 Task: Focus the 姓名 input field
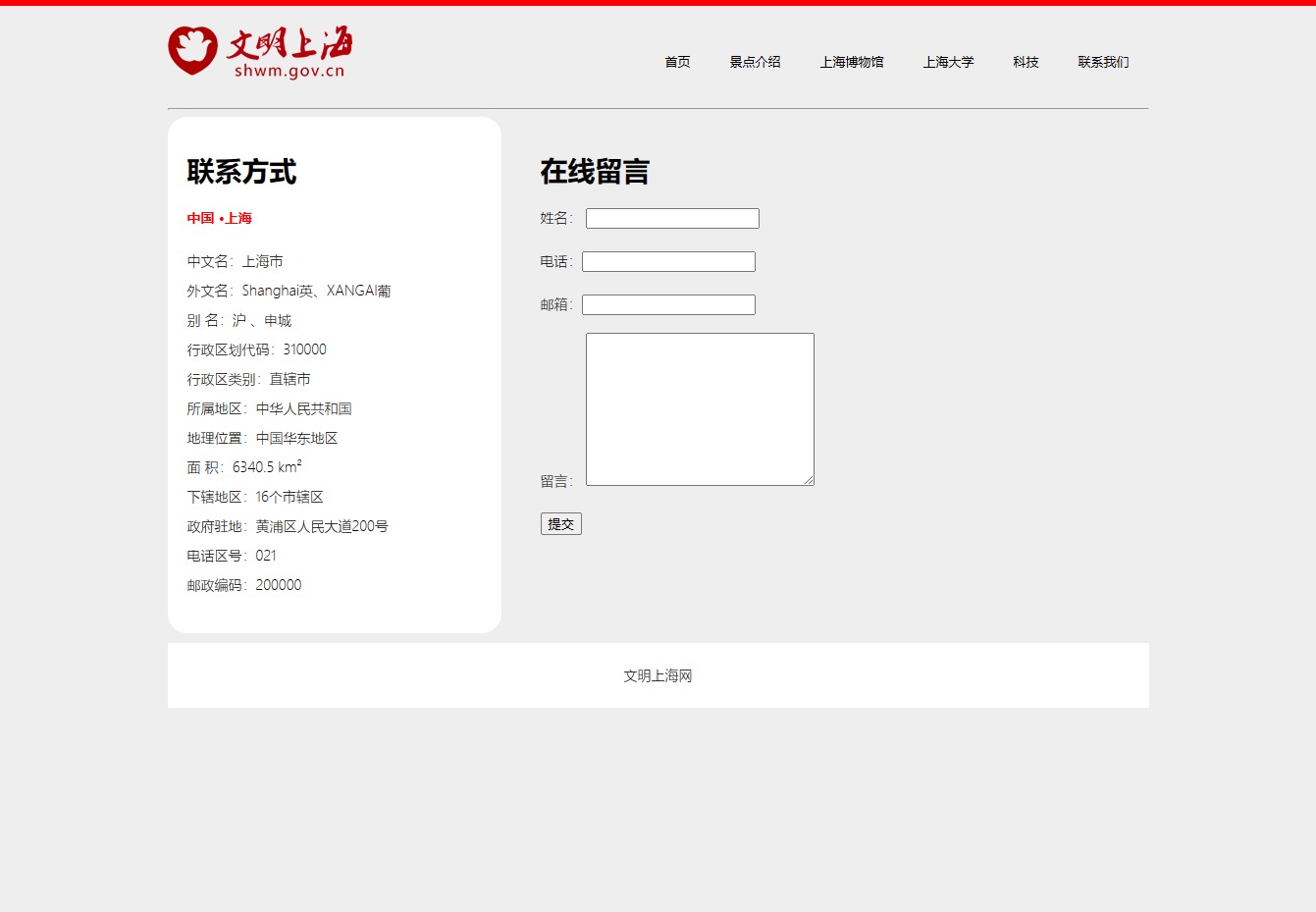pos(672,219)
